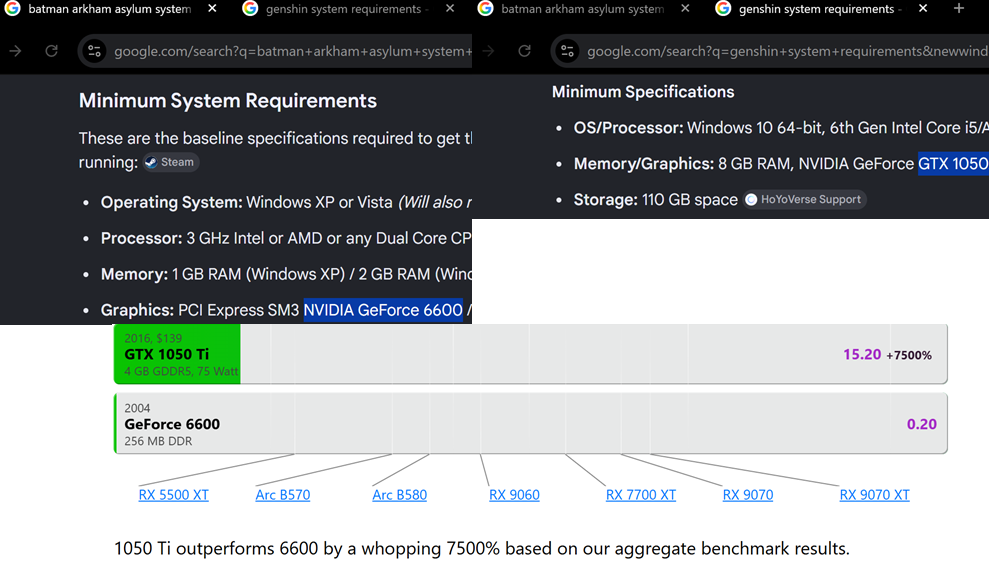The height and width of the screenshot is (566, 989).
Task: Close the second genshin system requirements tab
Action: coord(923,9)
